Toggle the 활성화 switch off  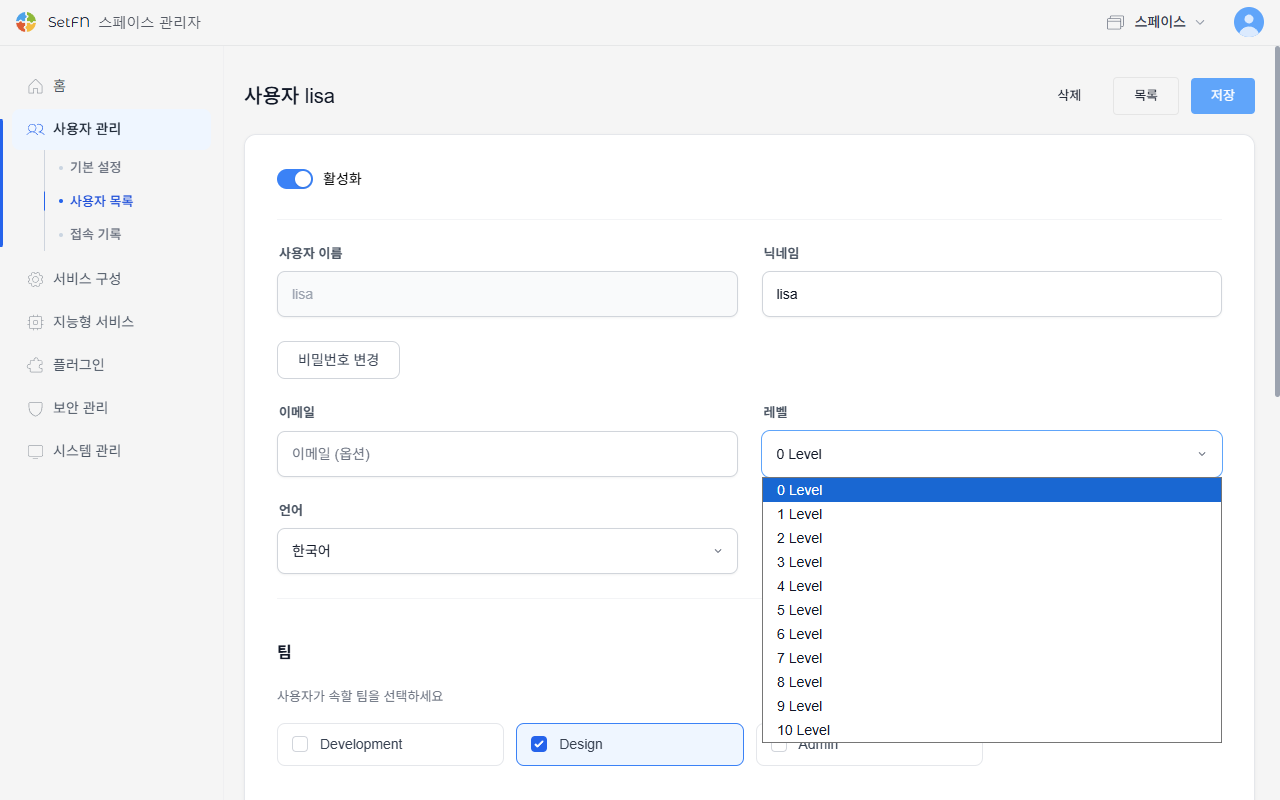click(x=295, y=179)
